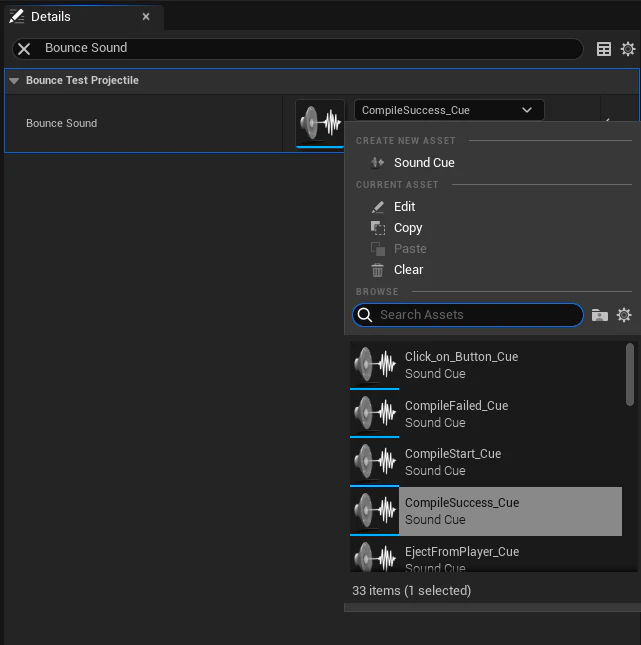Click the asset list vertical scrollbar

point(629,375)
